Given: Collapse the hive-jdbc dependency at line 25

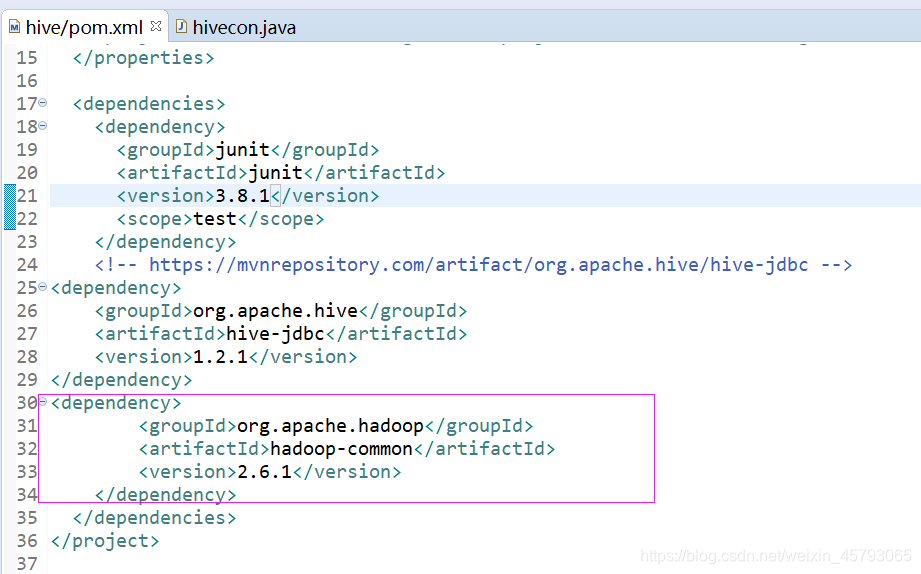Looking at the screenshot, I should [42, 287].
